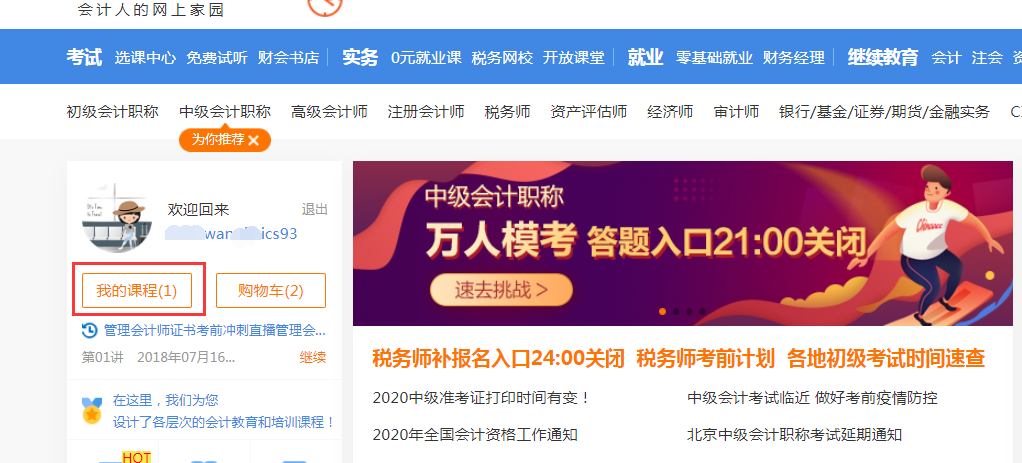Open 2020中级准考证打印时间有变 news link
This screenshot has width=1022, height=463.
[x=482, y=398]
